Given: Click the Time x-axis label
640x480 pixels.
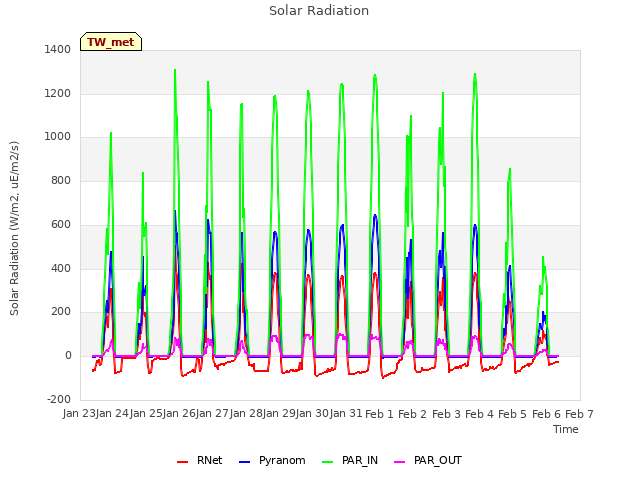Looking at the screenshot, I should coord(566,429).
